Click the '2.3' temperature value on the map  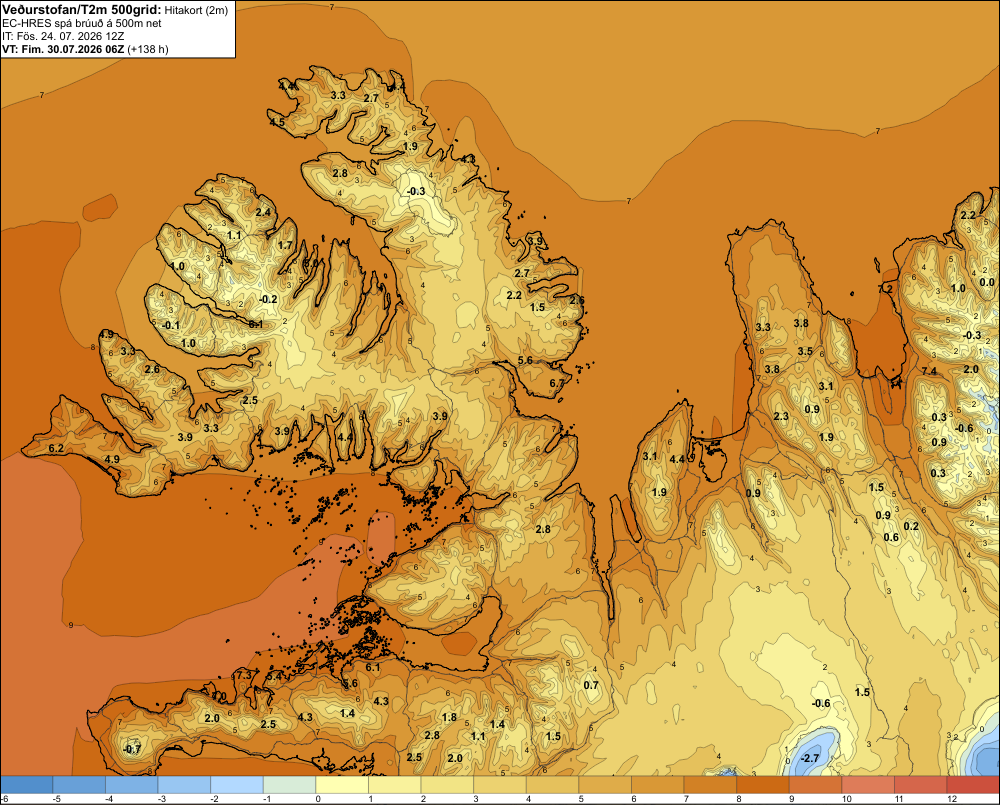[781, 417]
